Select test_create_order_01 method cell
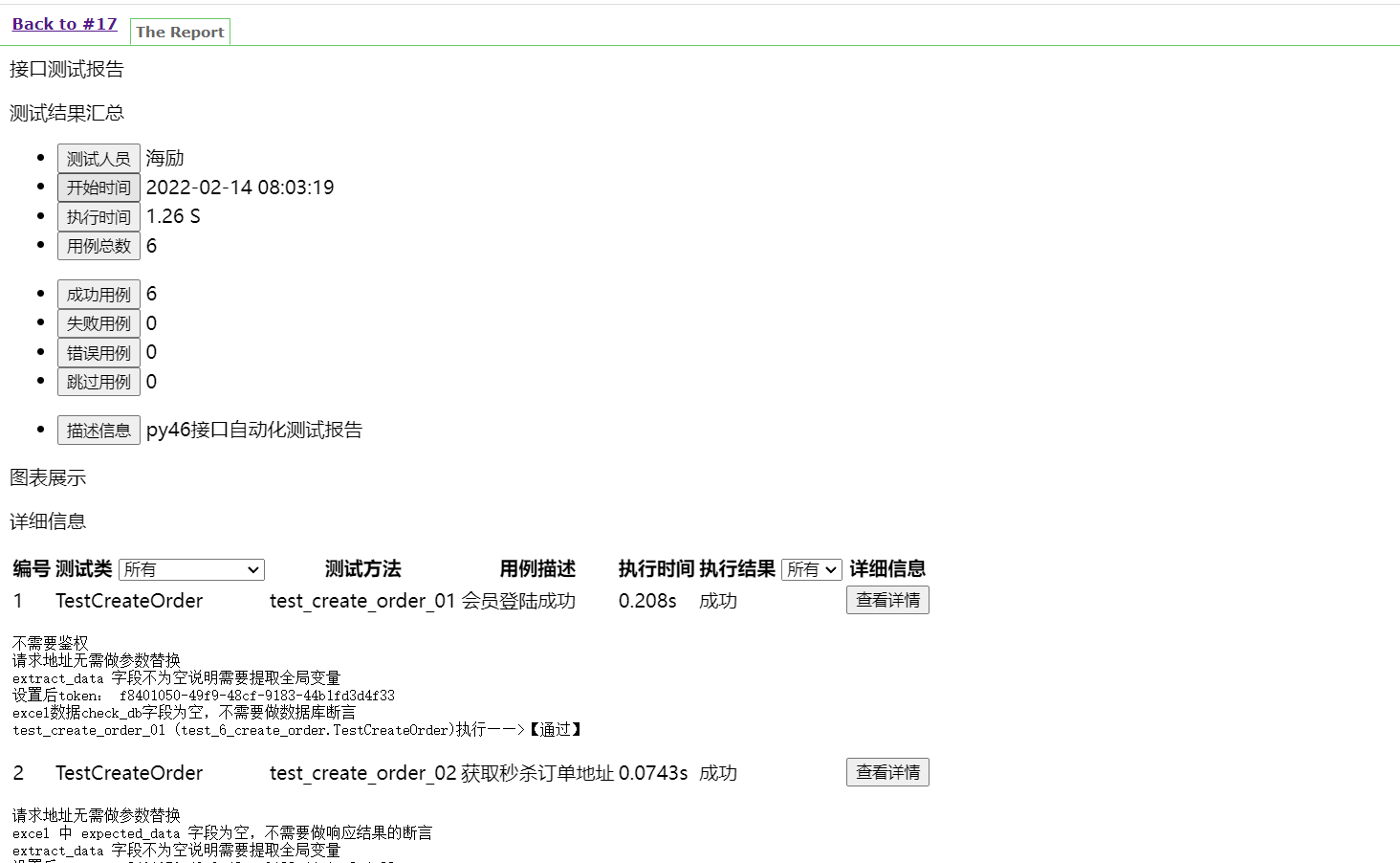The image size is (1400, 863). click(x=362, y=601)
